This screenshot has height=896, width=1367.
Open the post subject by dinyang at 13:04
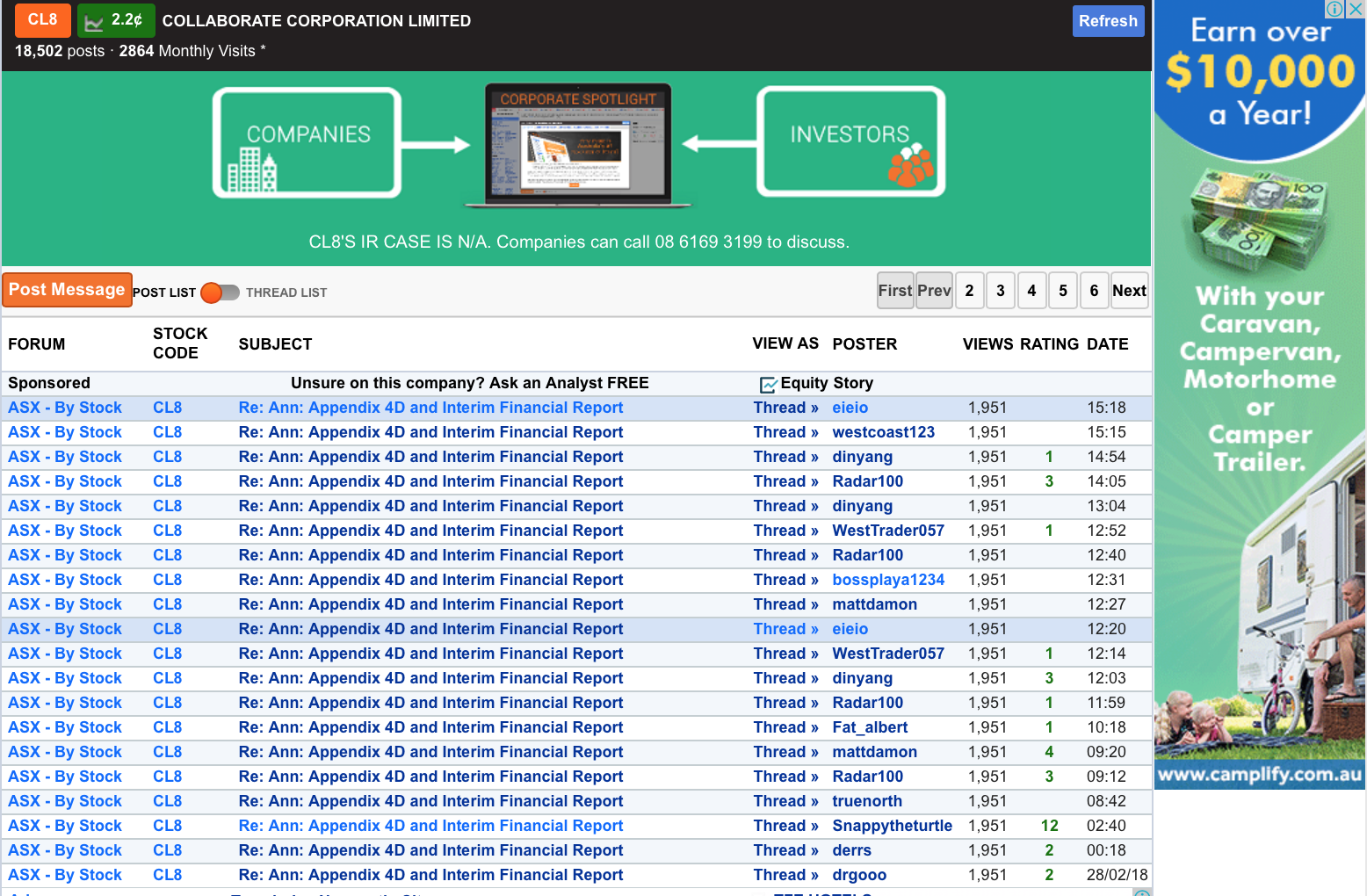430,506
